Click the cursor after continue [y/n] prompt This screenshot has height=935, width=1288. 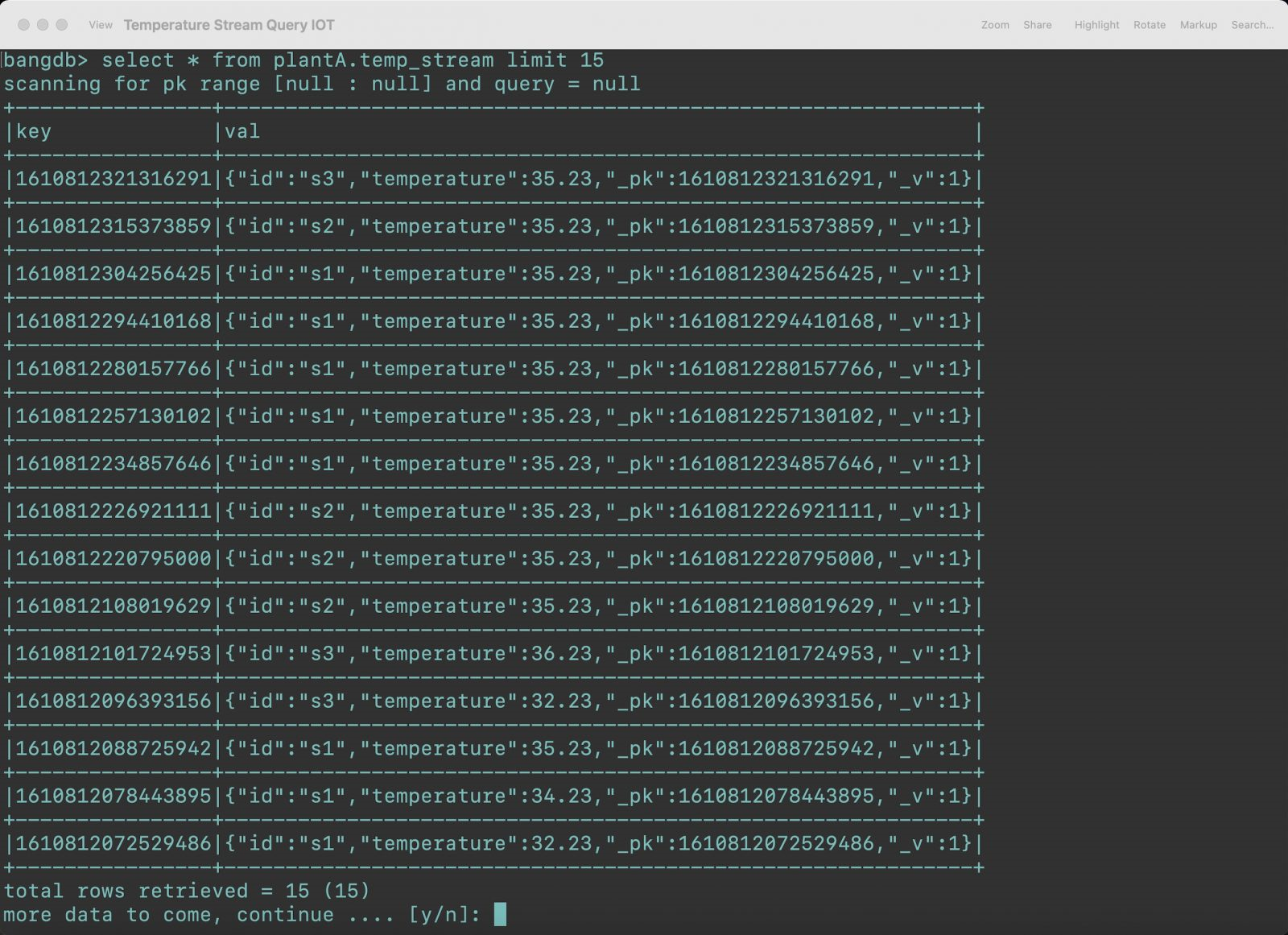(500, 914)
